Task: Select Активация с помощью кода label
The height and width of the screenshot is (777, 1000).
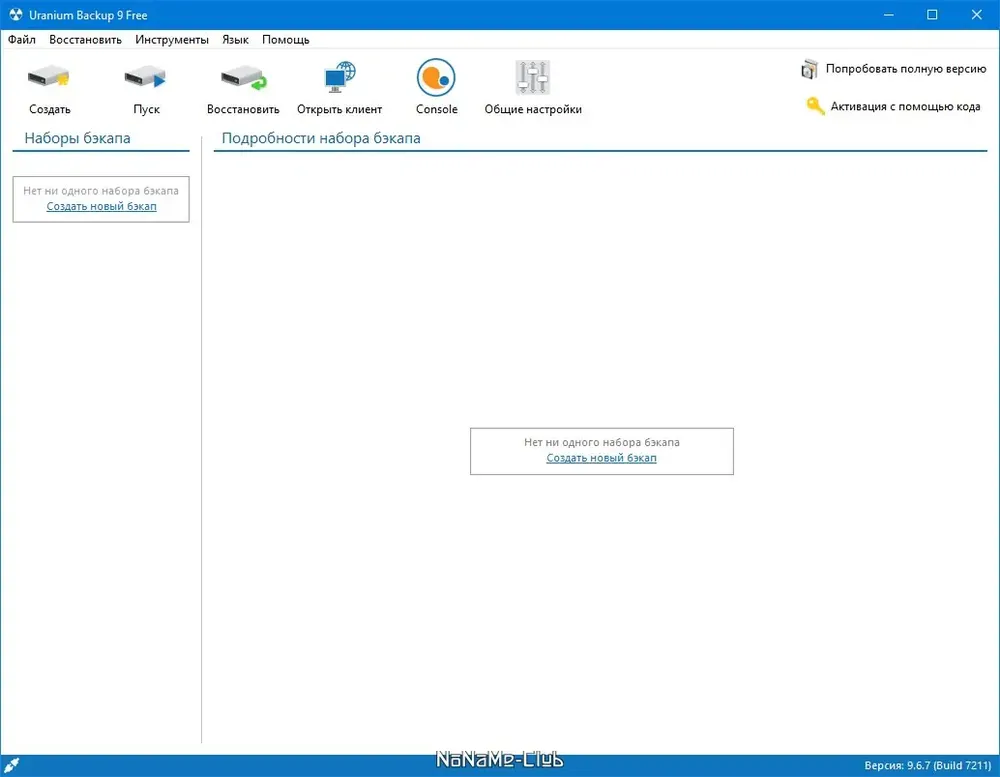Action: click(905, 106)
